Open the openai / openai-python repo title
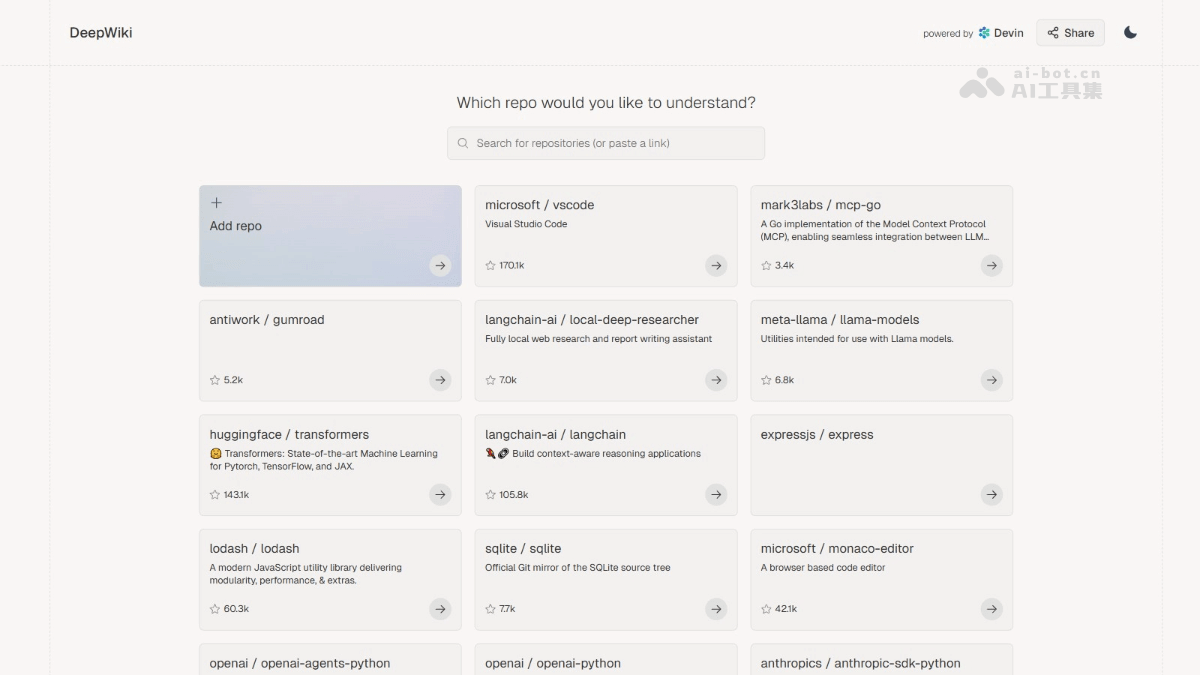 tap(553, 663)
